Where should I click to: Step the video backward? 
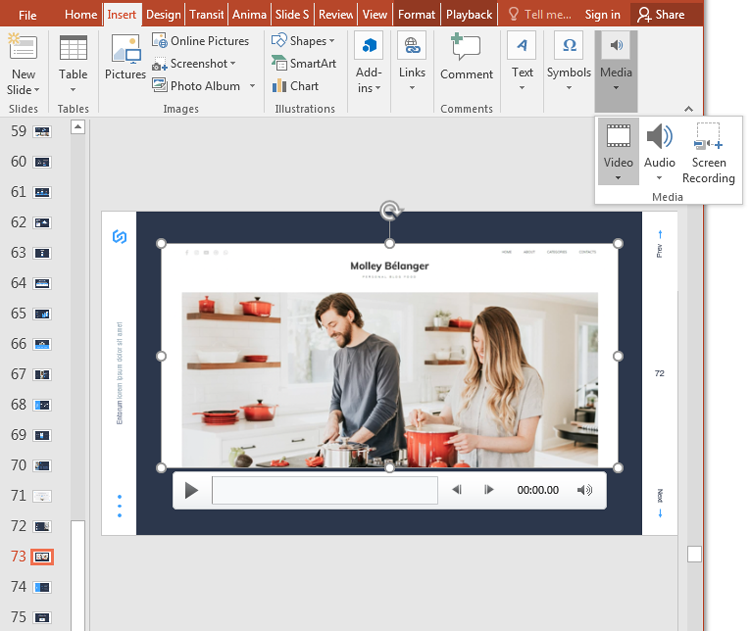pyautogui.click(x=457, y=490)
